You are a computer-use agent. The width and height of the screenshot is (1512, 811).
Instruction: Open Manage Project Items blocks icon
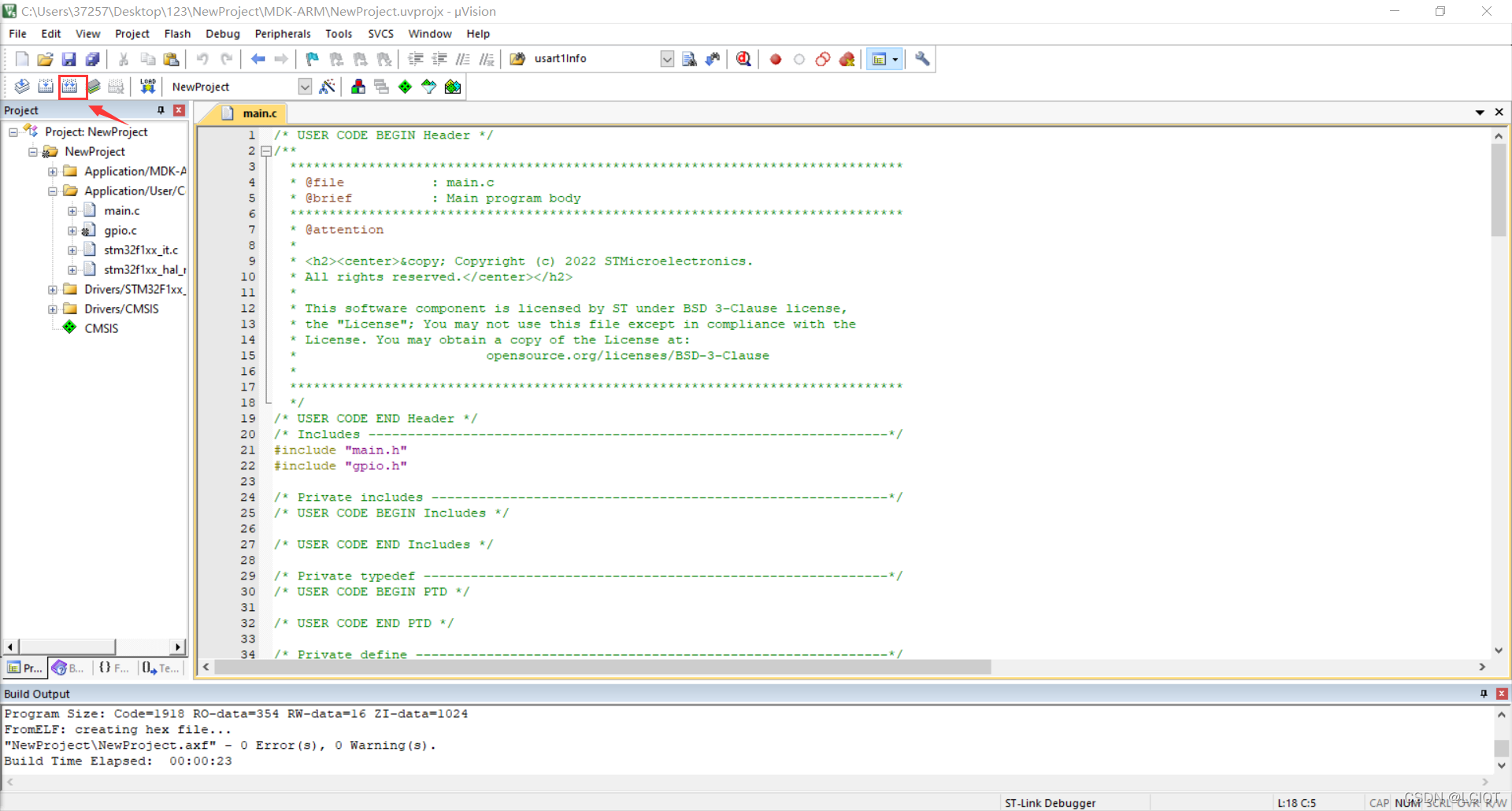coord(358,87)
